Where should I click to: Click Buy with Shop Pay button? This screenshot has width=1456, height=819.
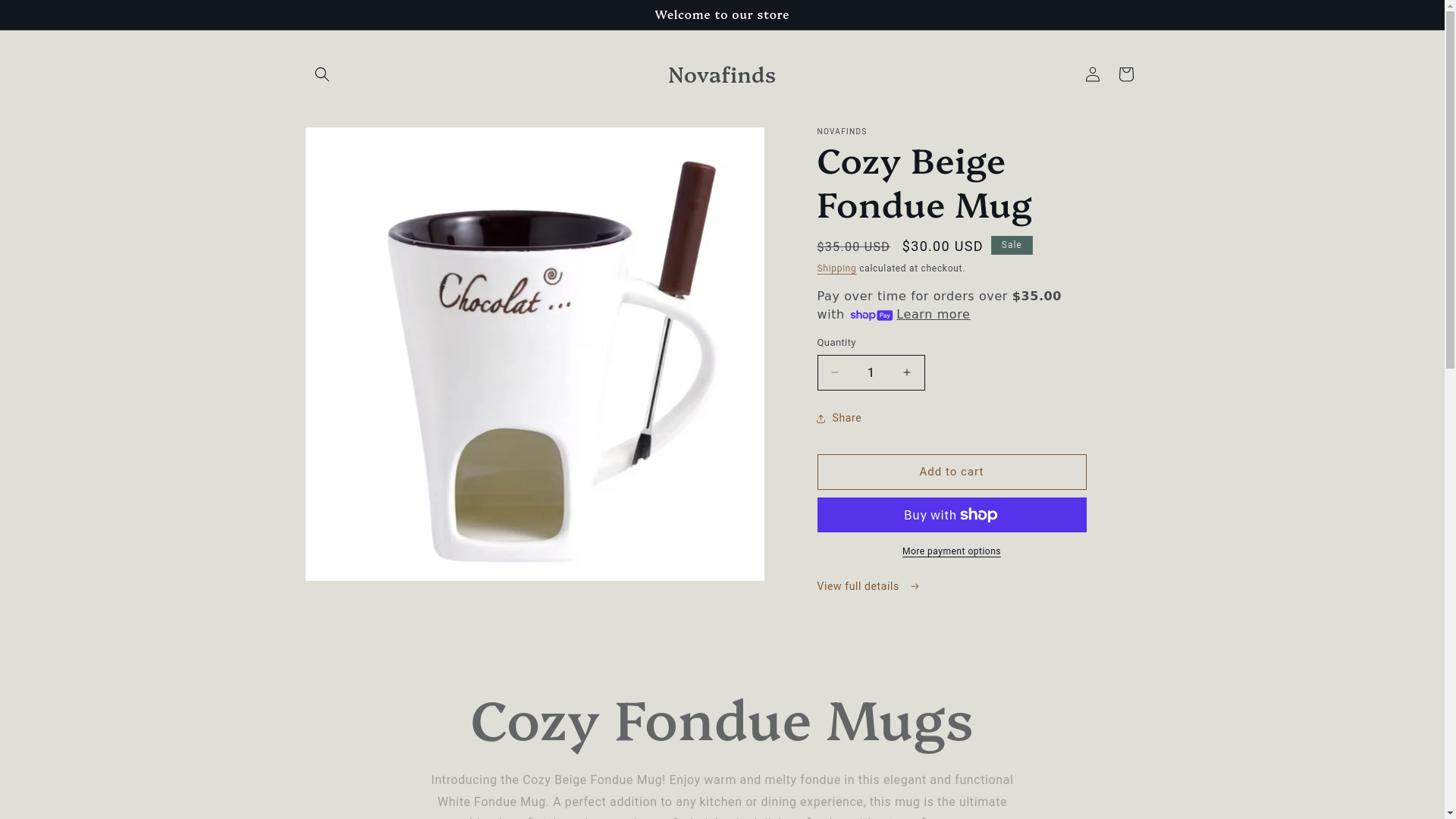pyautogui.click(x=951, y=515)
